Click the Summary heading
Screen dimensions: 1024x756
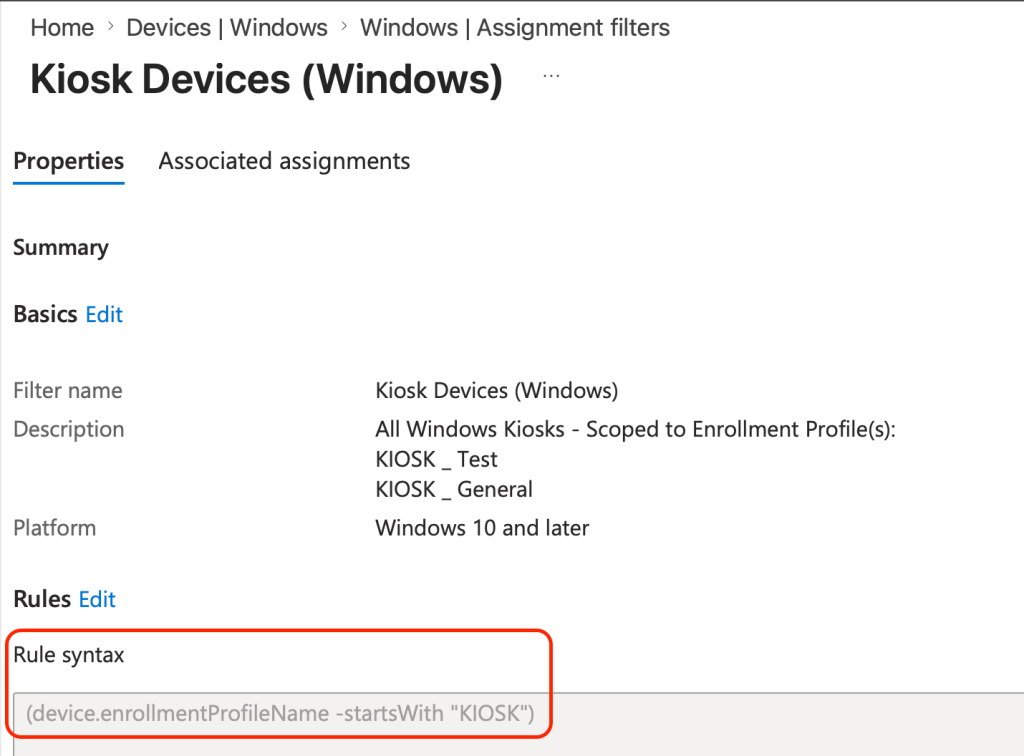61,248
